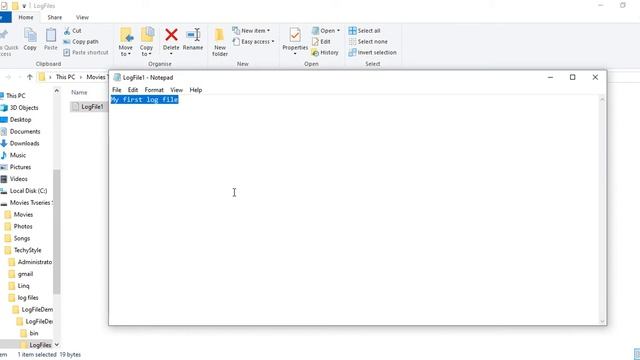
Task: Click scroll-up arrow of the navigation pane
Action: pyautogui.click(x=57, y=91)
